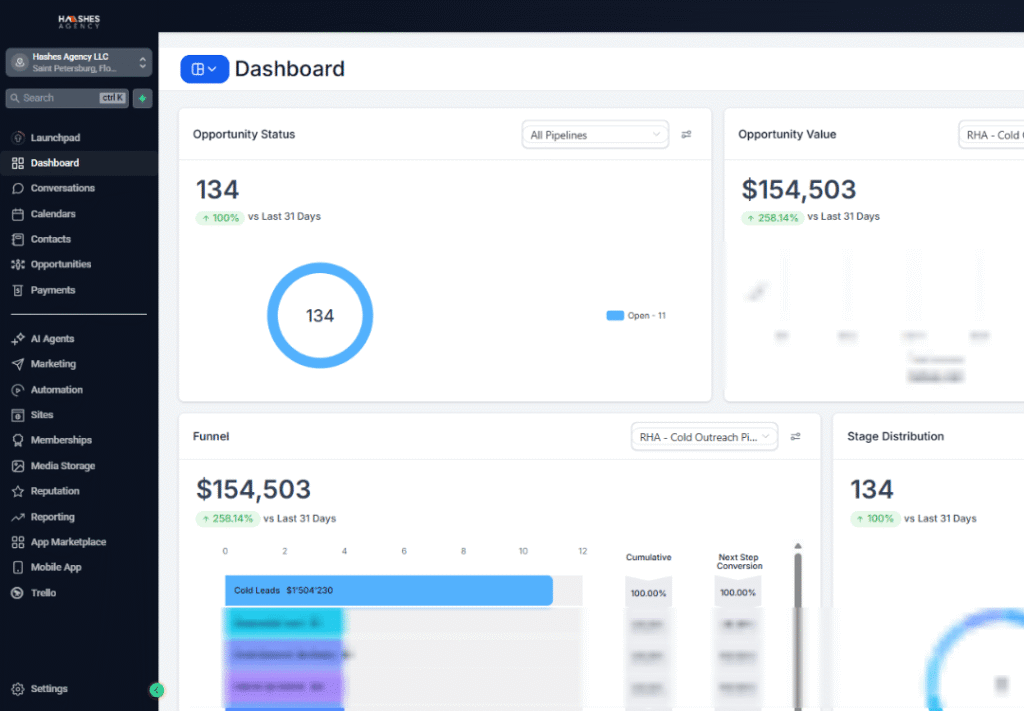
Task: Open the Hashes Agency LLC account switcher
Action: 79,62
